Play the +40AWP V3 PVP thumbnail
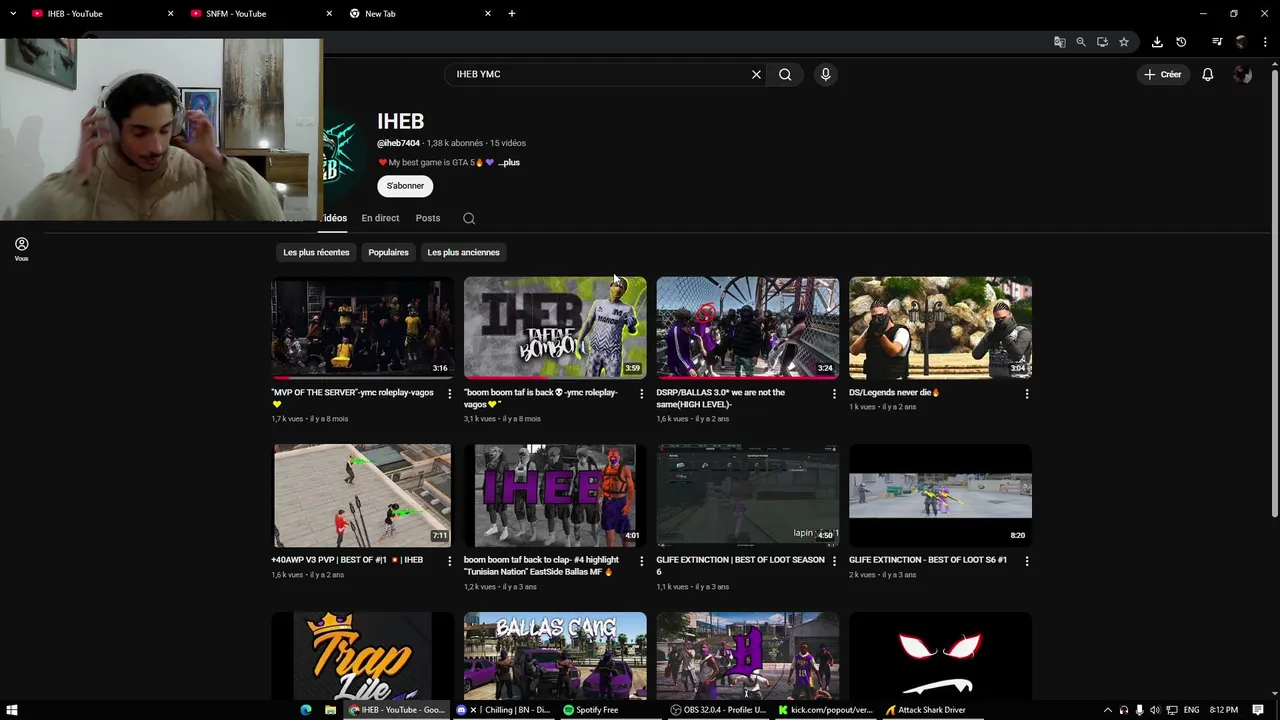Image resolution: width=1280 pixels, height=720 pixels. point(362,496)
